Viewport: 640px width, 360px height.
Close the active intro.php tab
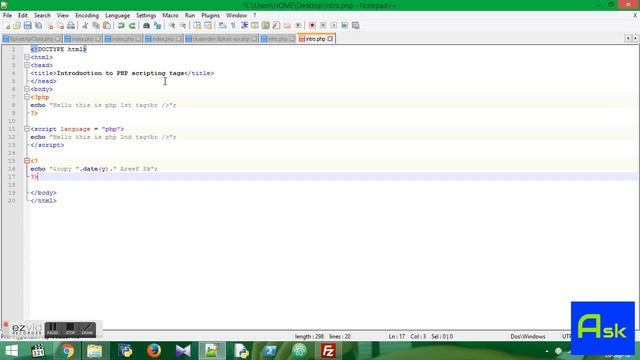330,39
